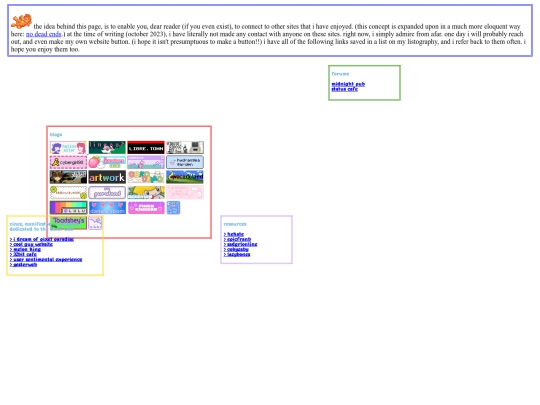Open the grayscale computer pixel badge

[x=185, y=148]
